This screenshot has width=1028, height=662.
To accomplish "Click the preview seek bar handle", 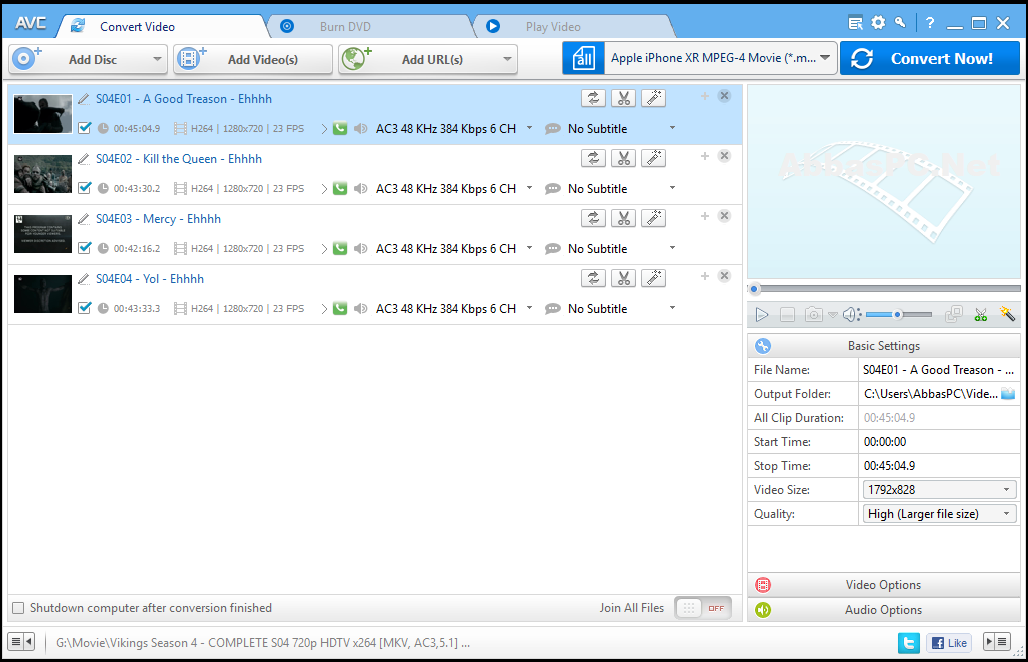I will tap(755, 288).
